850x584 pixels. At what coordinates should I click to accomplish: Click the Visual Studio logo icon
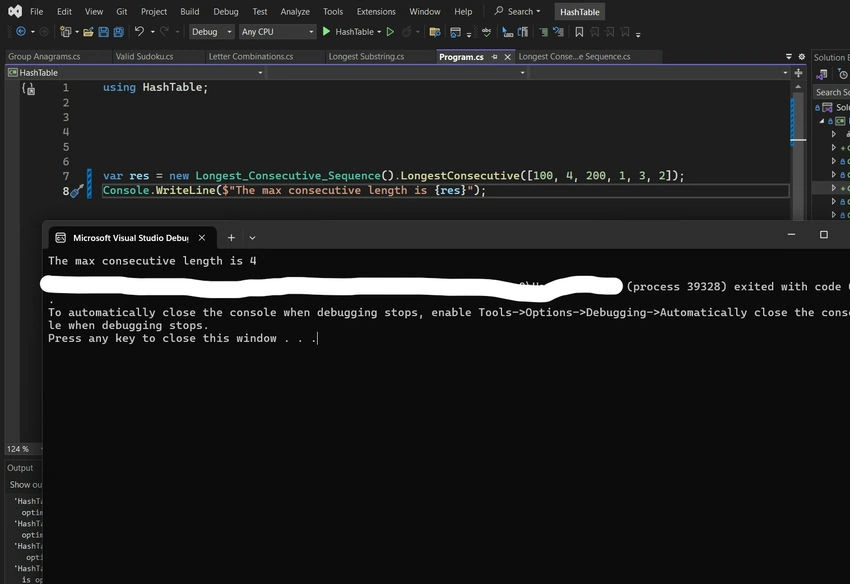click(x=15, y=11)
